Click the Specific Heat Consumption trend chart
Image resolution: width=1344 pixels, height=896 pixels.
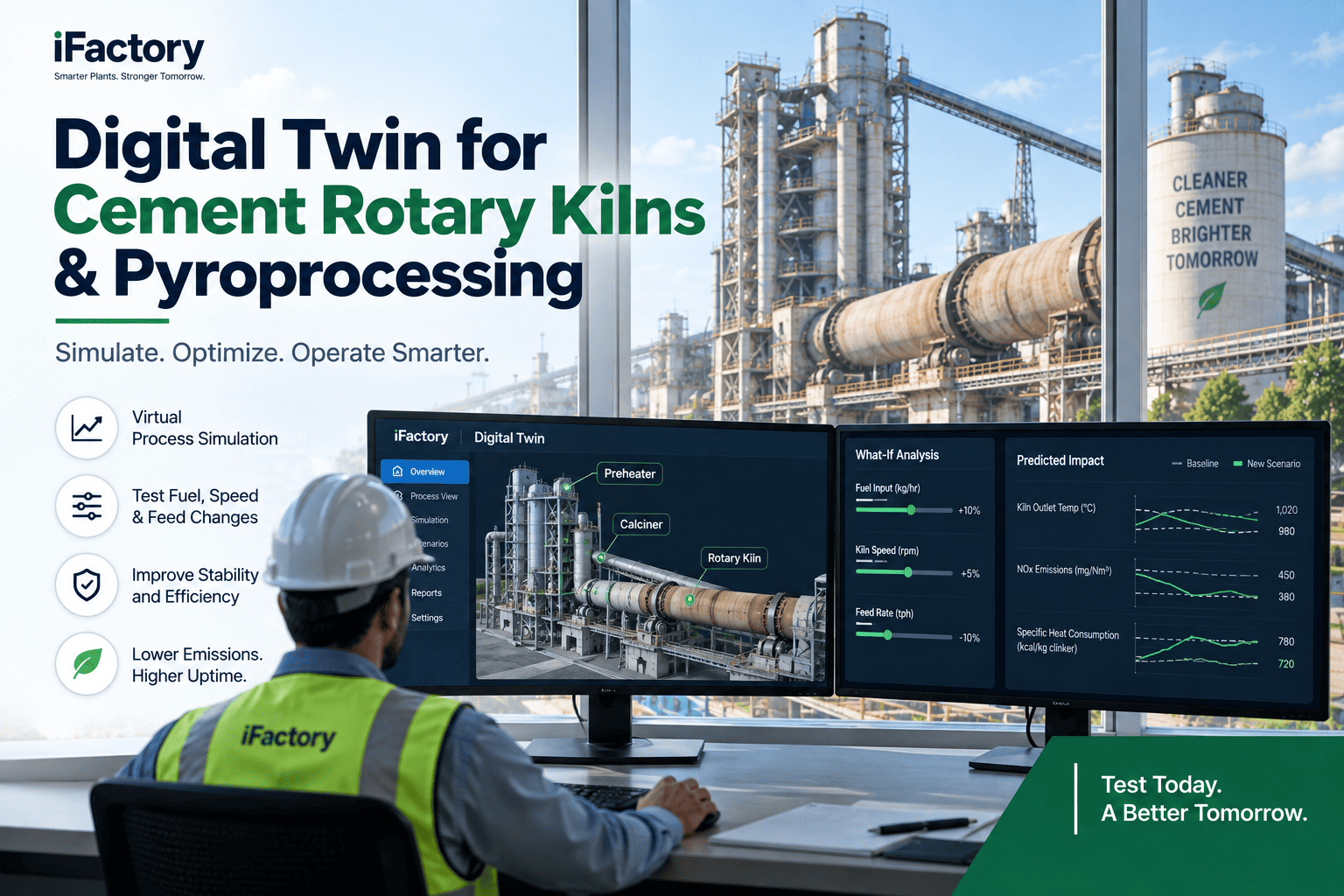[1196, 649]
